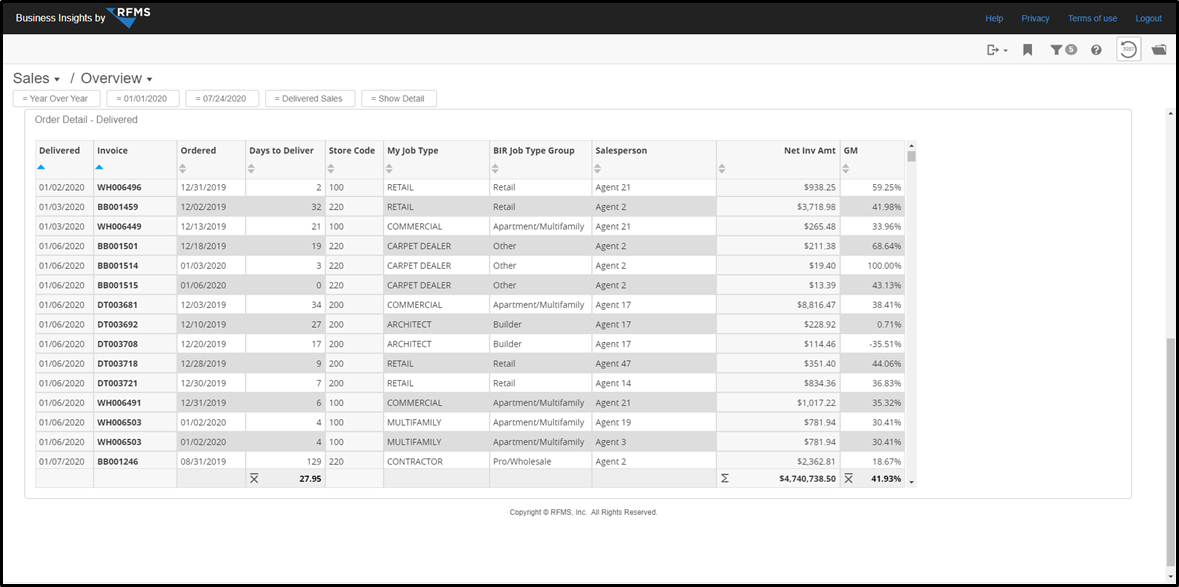Open the Privacy link
Viewport: 1179px width, 587px height.
point(1035,18)
